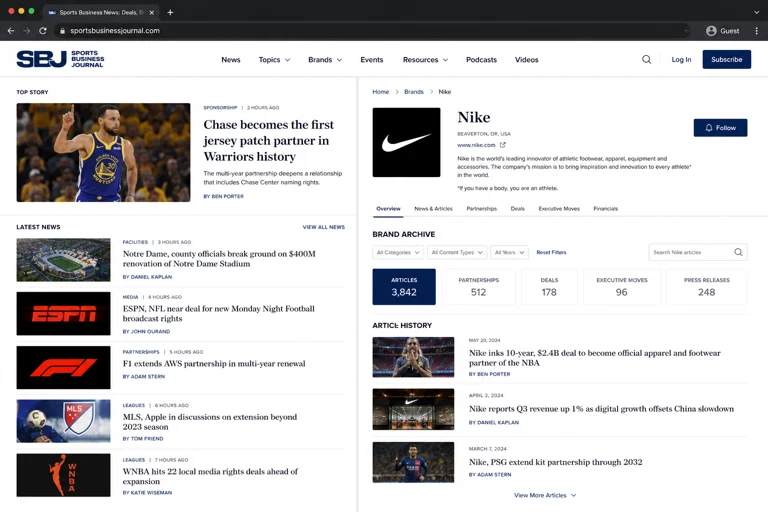Open a new browser tab
The height and width of the screenshot is (512, 768).
click(x=170, y=12)
